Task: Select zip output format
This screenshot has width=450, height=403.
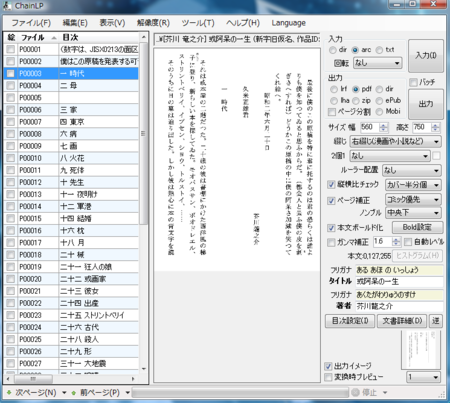Action: pos(356,101)
